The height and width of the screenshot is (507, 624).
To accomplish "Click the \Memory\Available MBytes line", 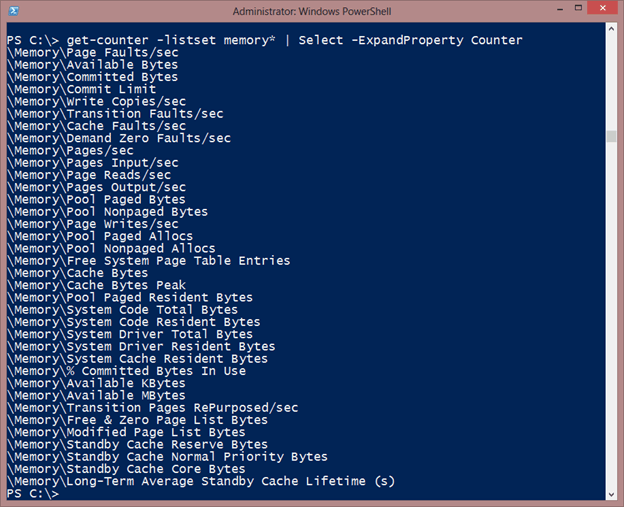I will pos(96,396).
